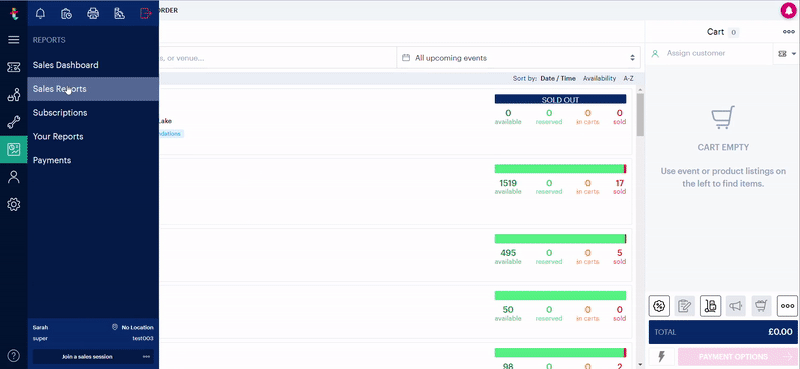Click Join a sales session button

87,357
